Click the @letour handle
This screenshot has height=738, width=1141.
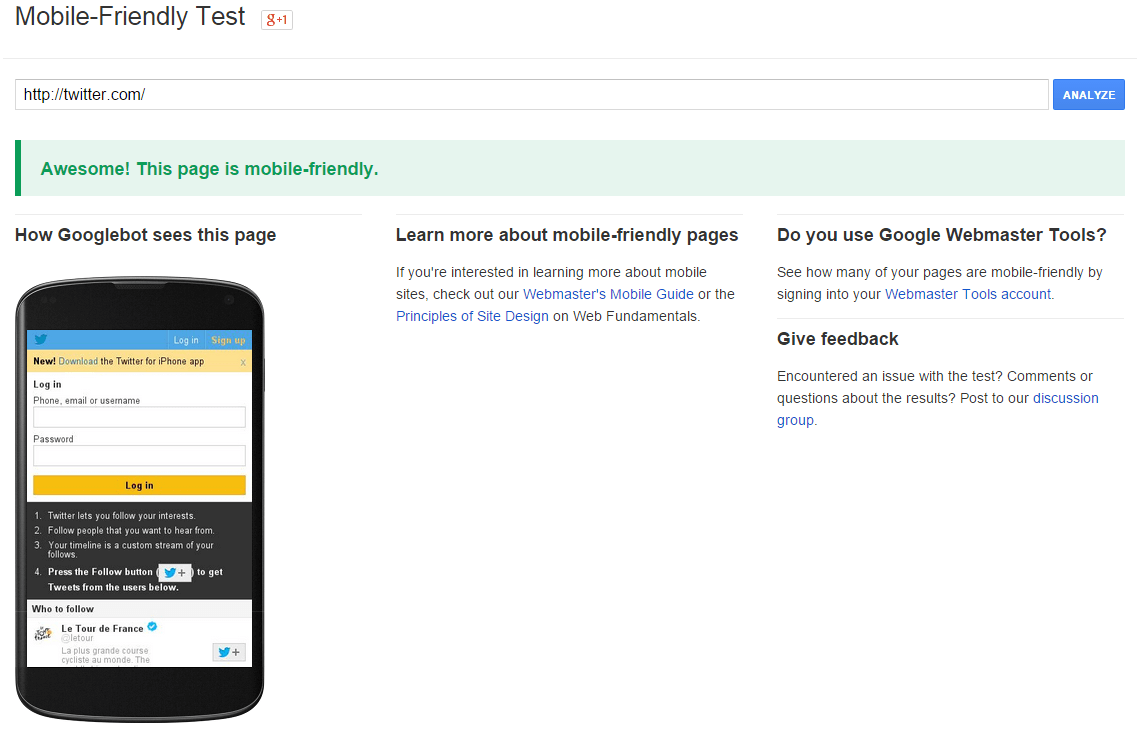pyautogui.click(x=77, y=638)
